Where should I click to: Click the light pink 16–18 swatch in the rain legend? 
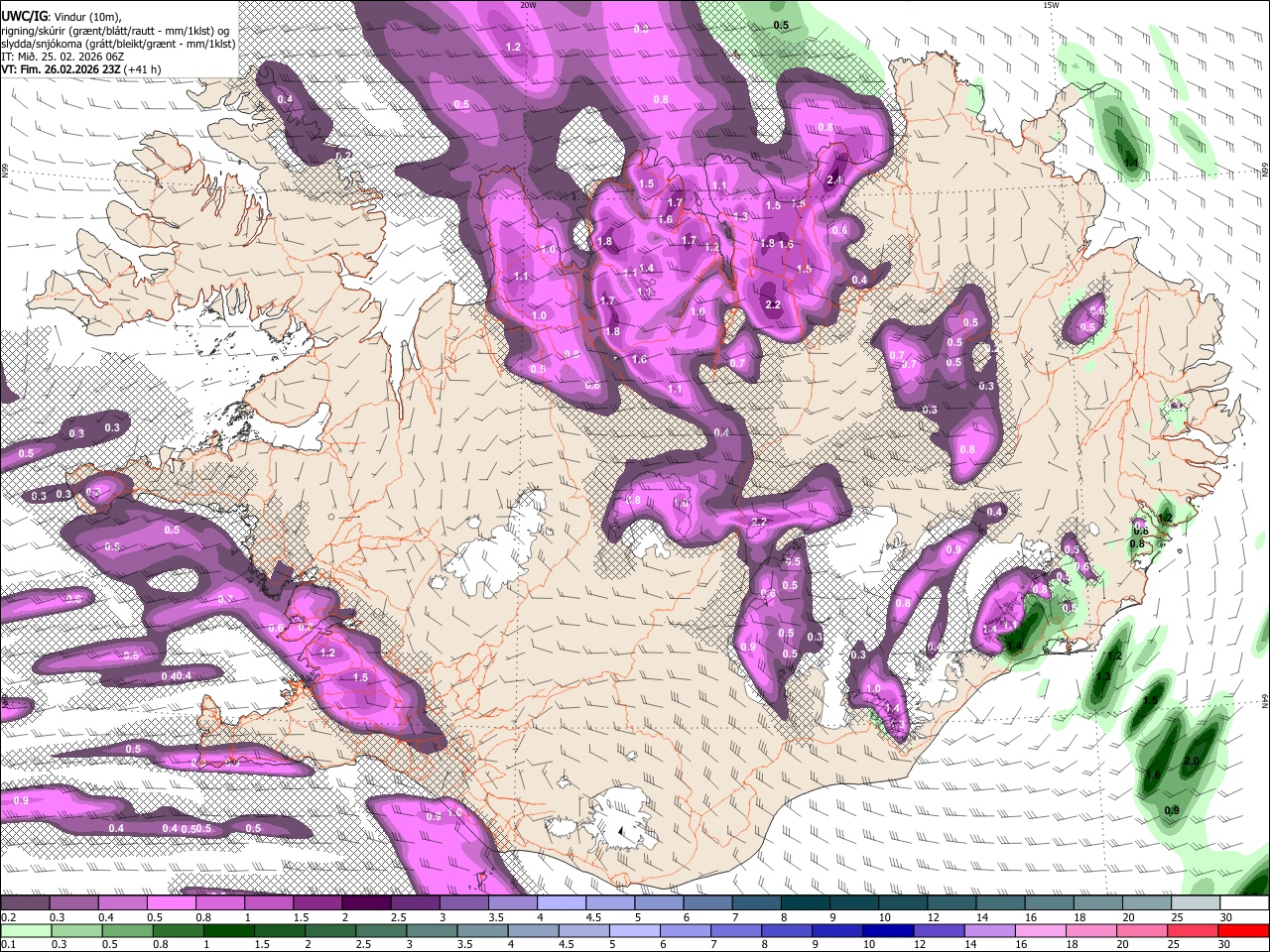[x=1042, y=930]
